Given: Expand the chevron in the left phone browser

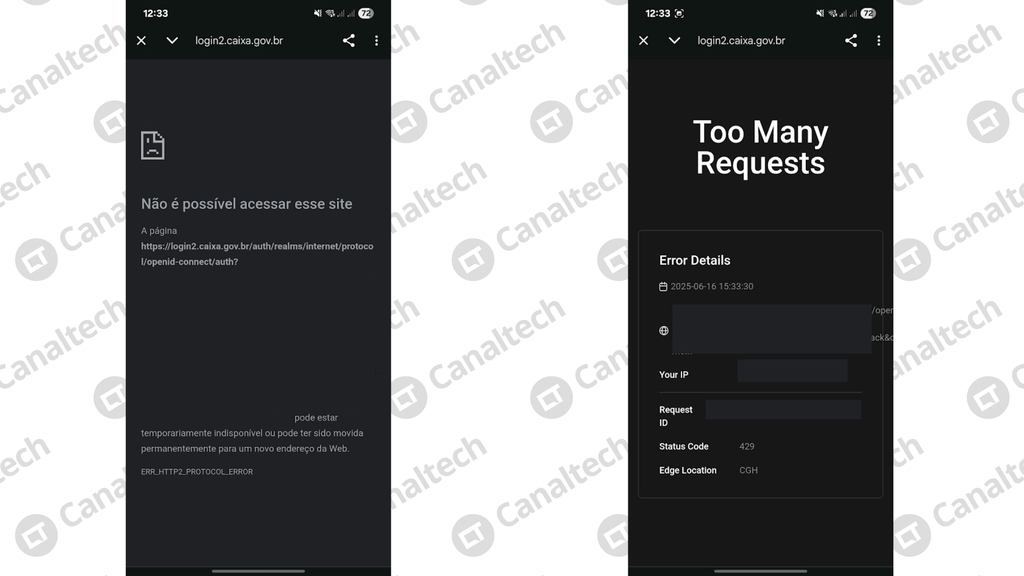Looking at the screenshot, I should tap(172, 40).
